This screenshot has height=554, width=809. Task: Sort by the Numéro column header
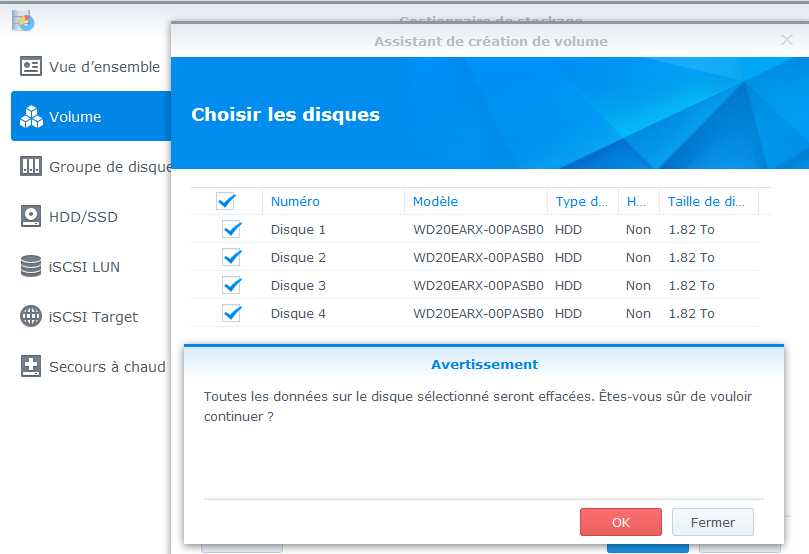tap(333, 201)
